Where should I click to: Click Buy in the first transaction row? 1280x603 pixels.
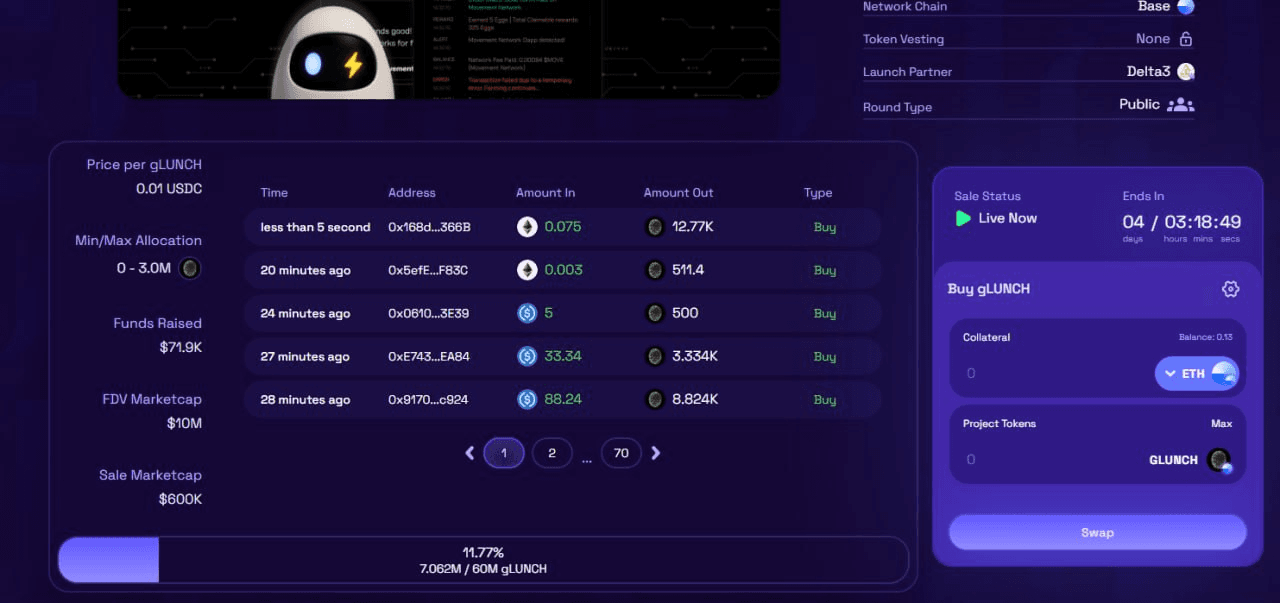point(824,226)
